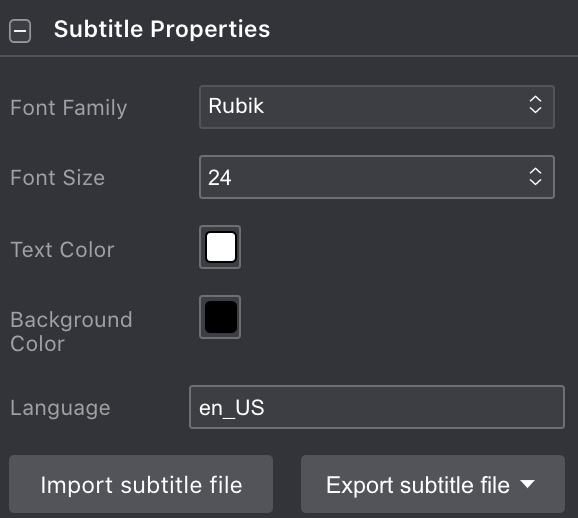
Task: Click the Export subtitle file button text
Action: tap(418, 485)
